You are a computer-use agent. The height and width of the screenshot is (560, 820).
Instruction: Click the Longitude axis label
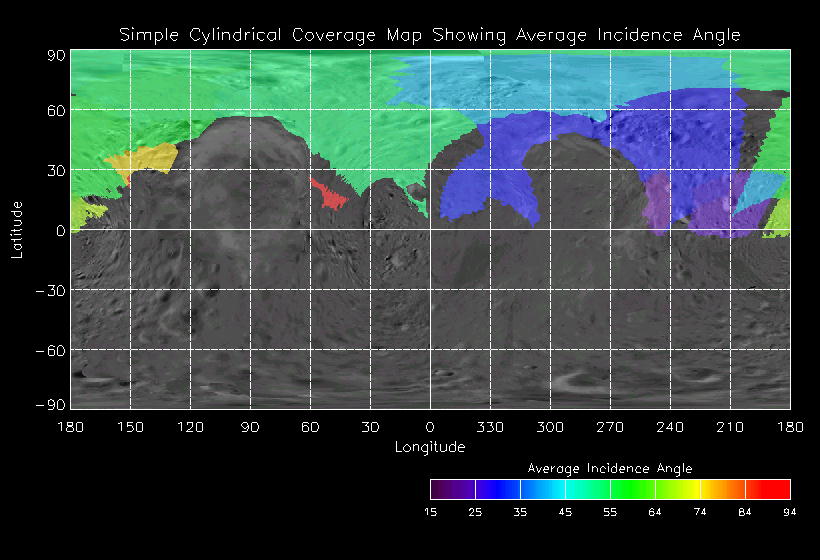(x=430, y=447)
